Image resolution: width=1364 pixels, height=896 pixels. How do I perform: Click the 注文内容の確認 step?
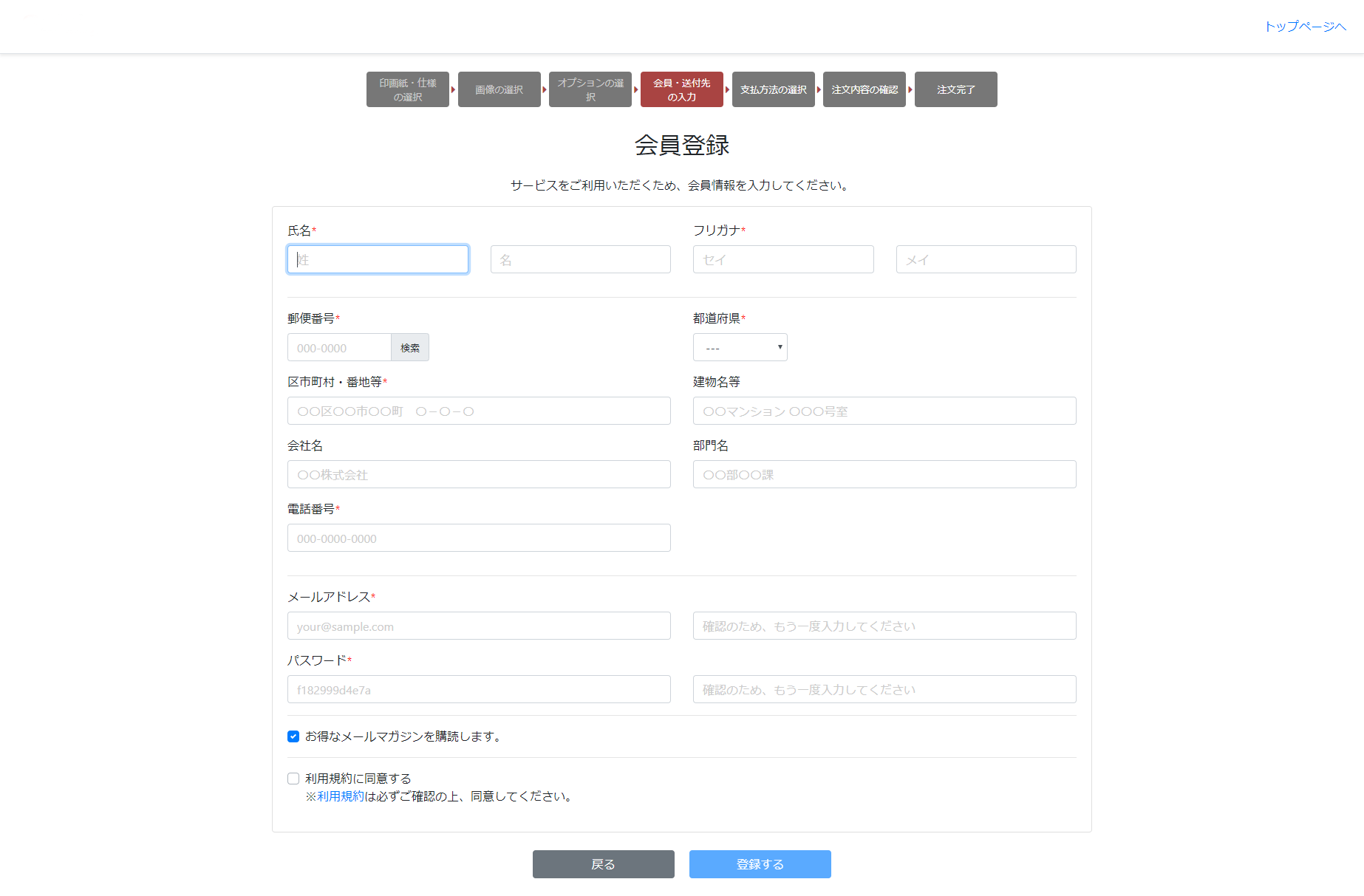click(x=864, y=89)
